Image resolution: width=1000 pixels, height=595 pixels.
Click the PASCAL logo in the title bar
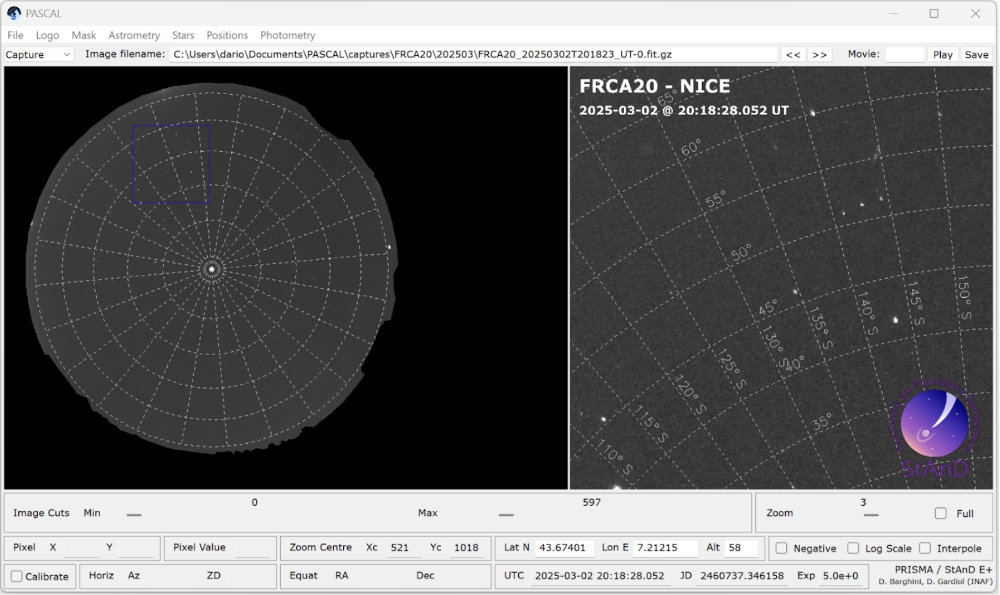14,13
